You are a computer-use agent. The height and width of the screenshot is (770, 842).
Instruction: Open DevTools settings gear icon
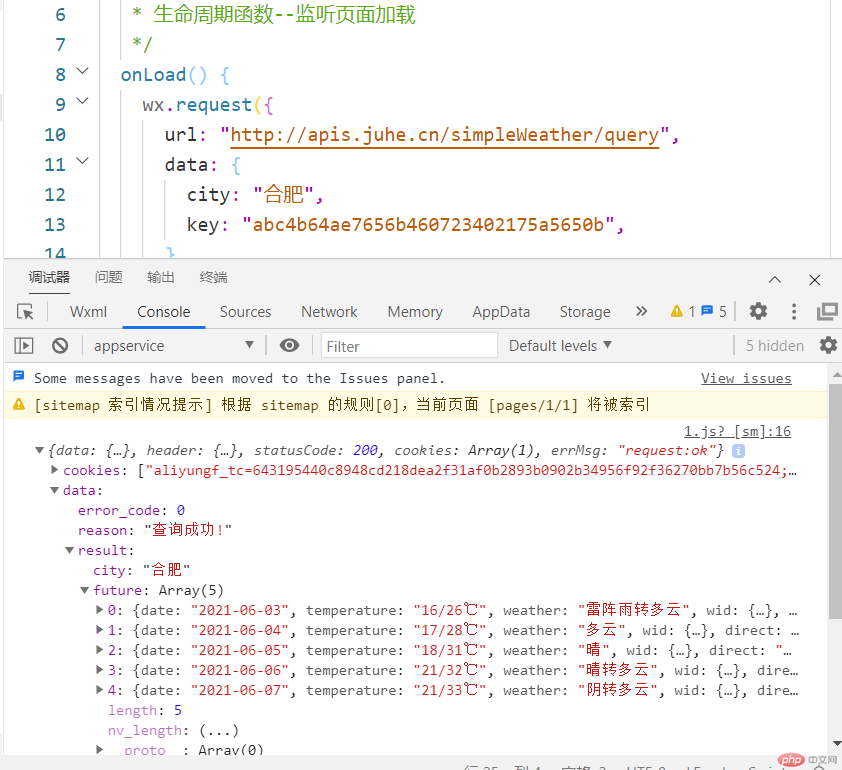(758, 311)
